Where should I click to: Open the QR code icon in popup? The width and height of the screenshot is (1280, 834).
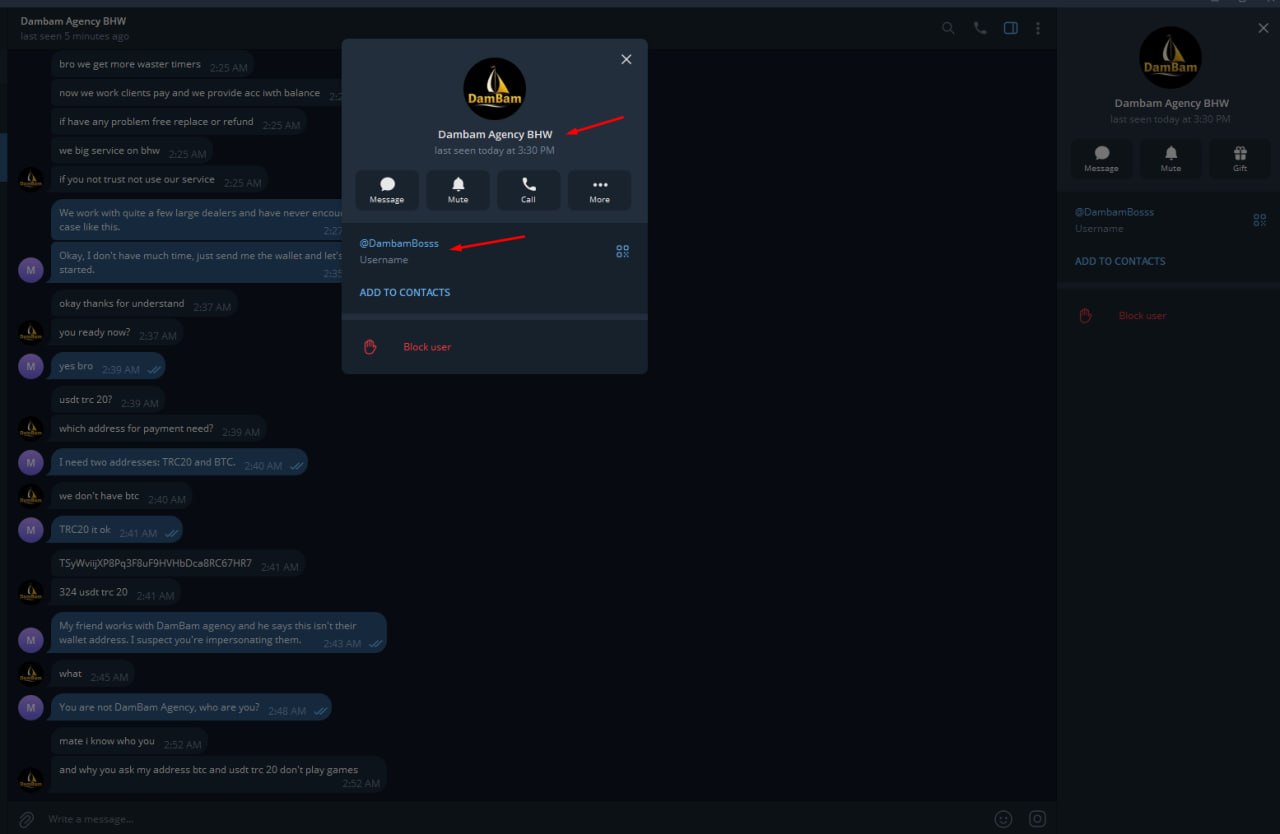pyautogui.click(x=623, y=251)
